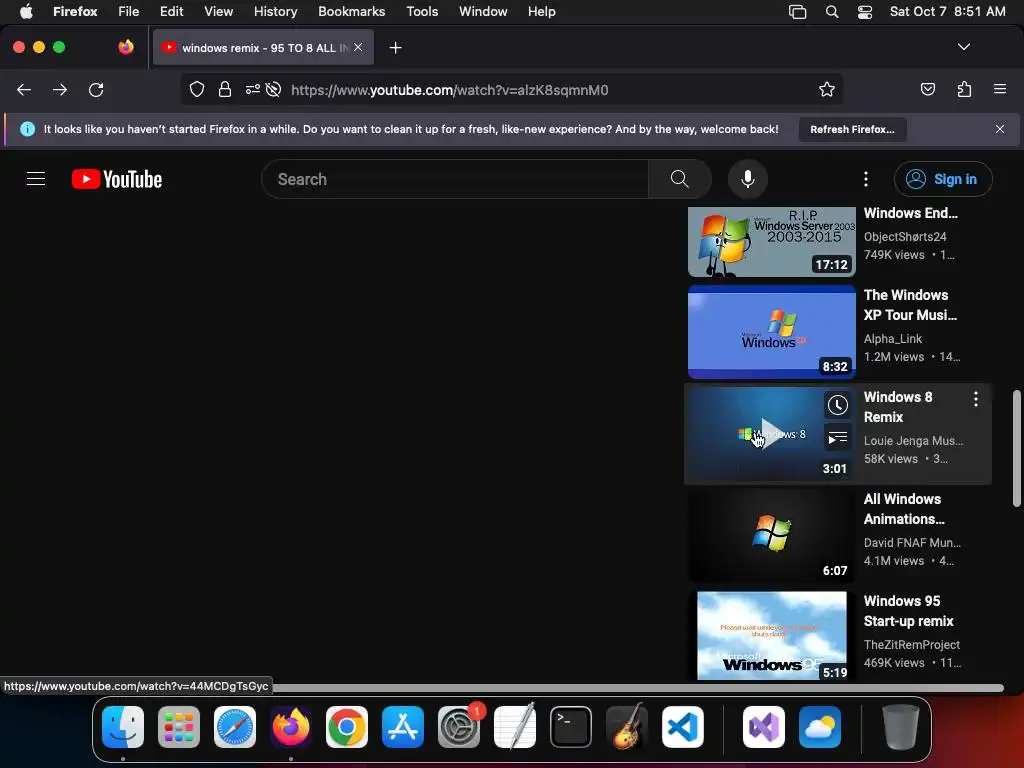Dismiss the Firefox refresh notification bar
The height and width of the screenshot is (768, 1024).
[x=1000, y=129]
